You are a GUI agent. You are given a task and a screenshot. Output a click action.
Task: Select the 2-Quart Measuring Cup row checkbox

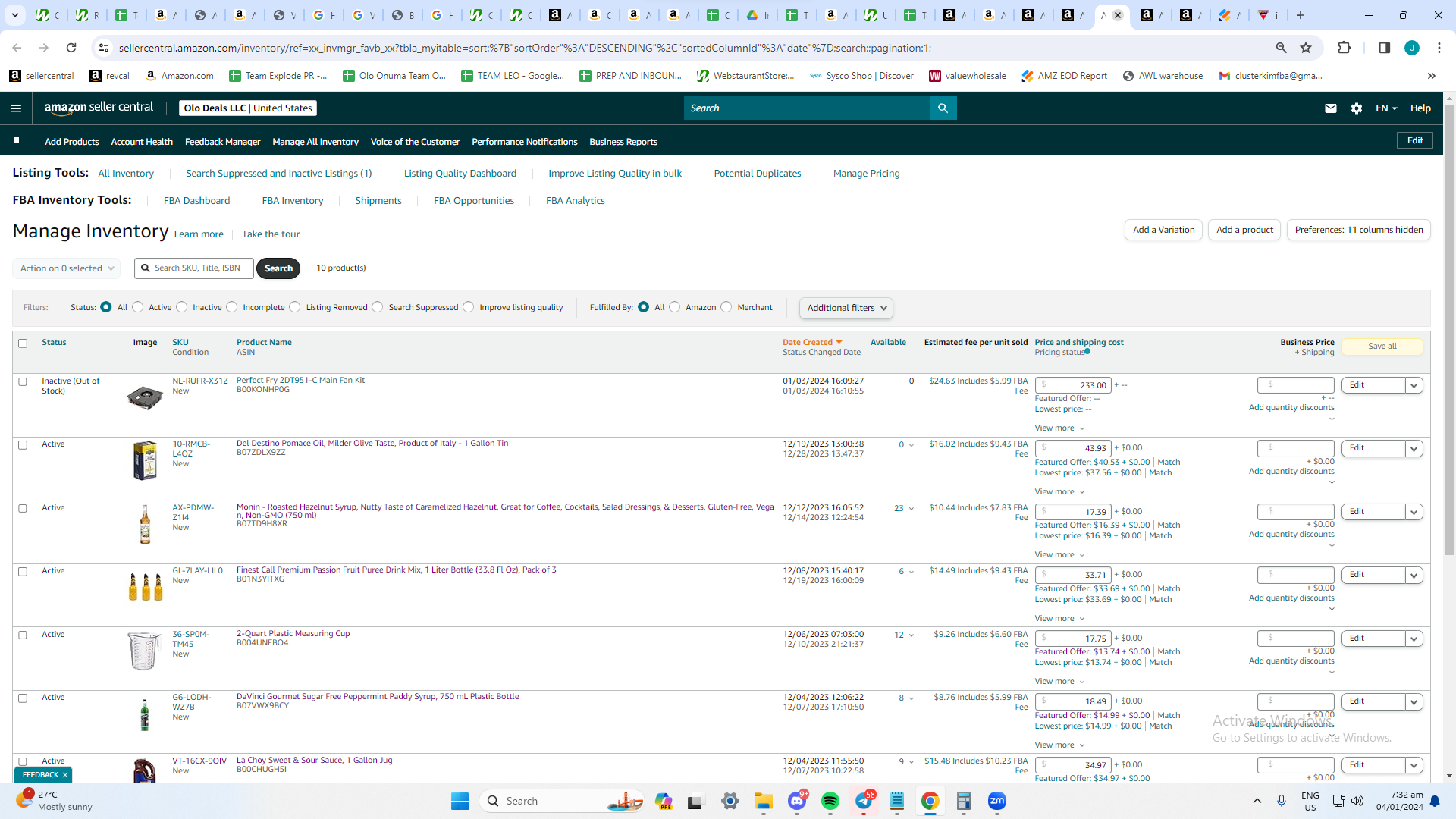tap(23, 635)
